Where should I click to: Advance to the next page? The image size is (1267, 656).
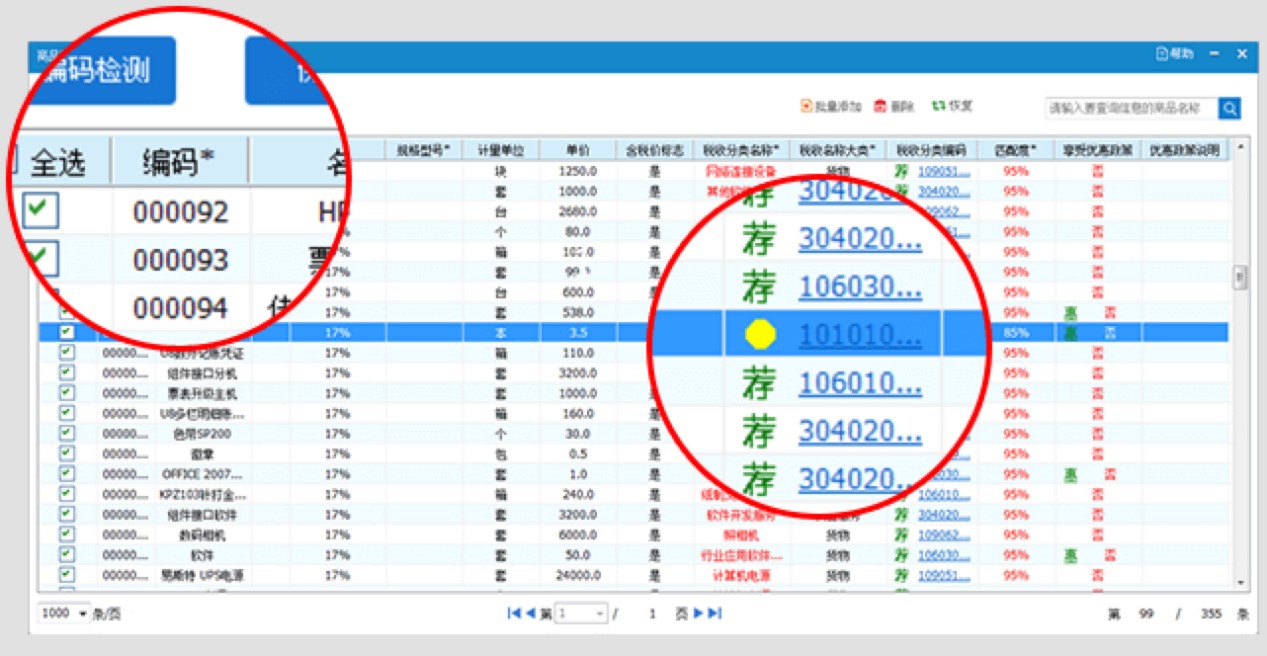[x=699, y=613]
